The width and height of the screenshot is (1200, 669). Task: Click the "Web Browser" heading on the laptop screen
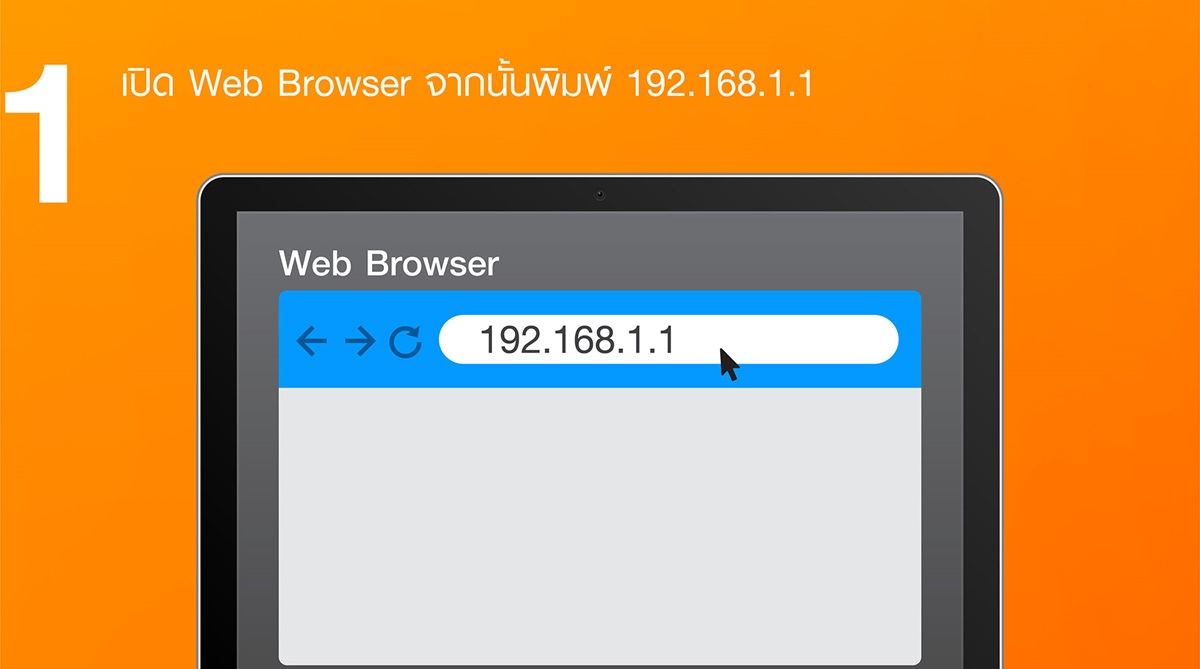pos(389,264)
